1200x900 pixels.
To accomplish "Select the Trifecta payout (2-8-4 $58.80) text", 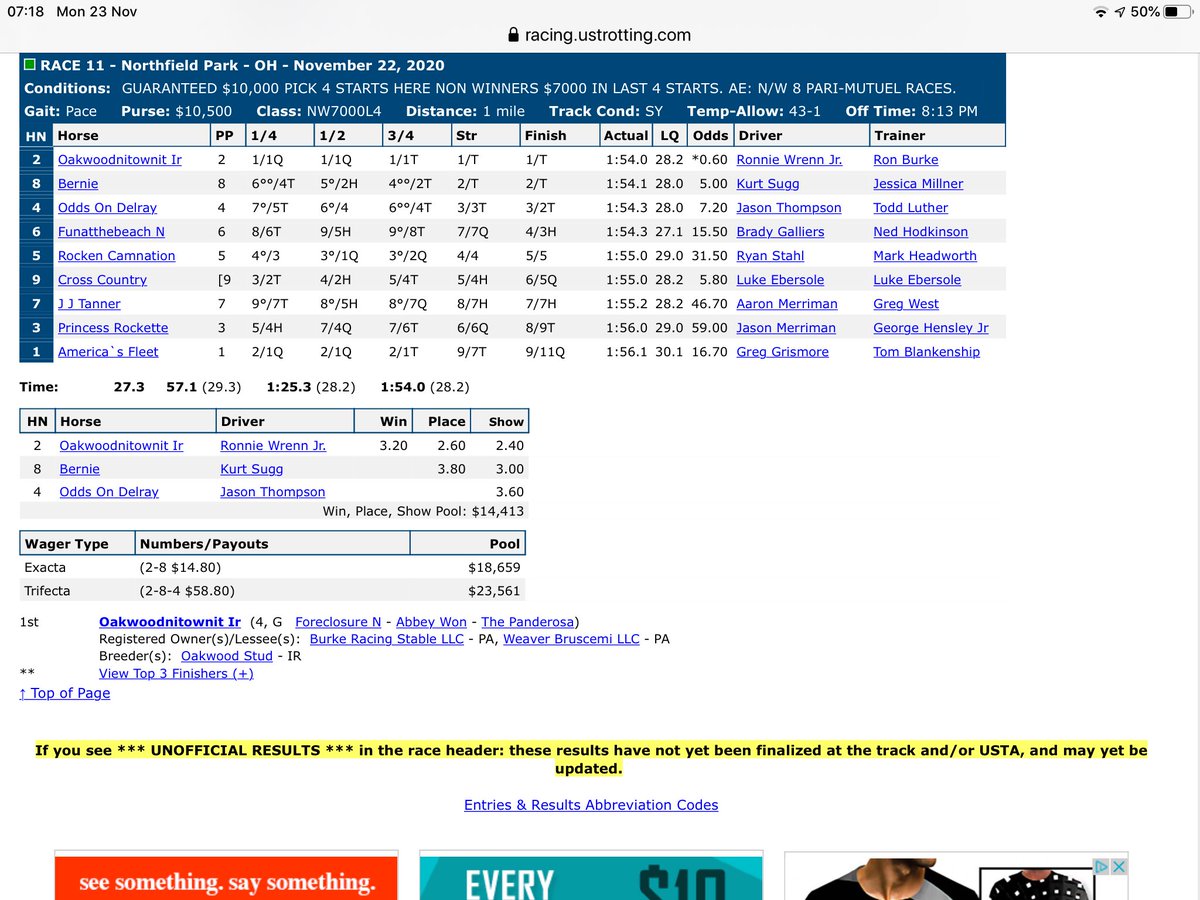I will 187,591.
